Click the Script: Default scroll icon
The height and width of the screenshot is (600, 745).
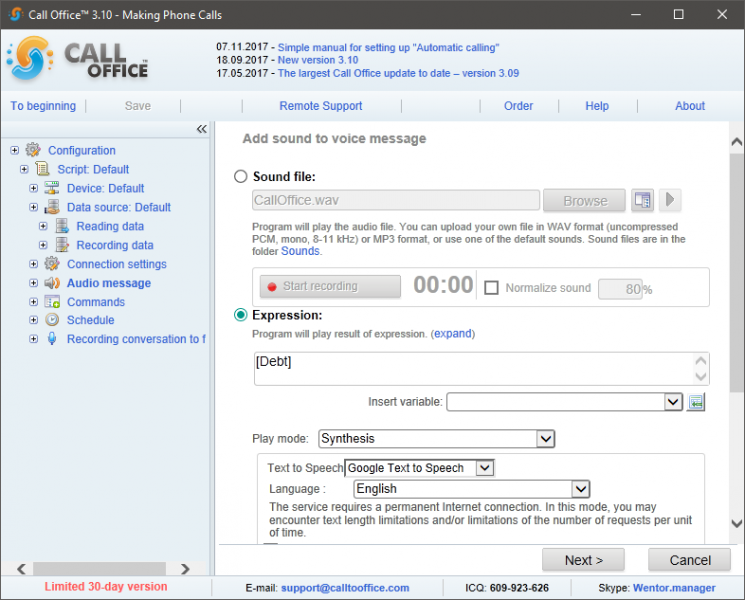pos(42,169)
